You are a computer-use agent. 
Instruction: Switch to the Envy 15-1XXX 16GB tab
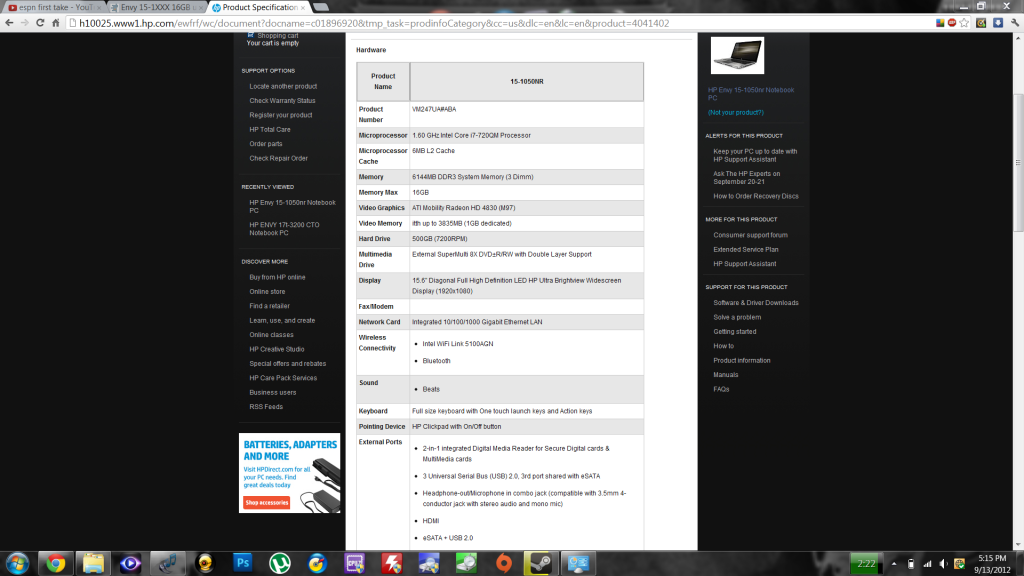(156, 7)
